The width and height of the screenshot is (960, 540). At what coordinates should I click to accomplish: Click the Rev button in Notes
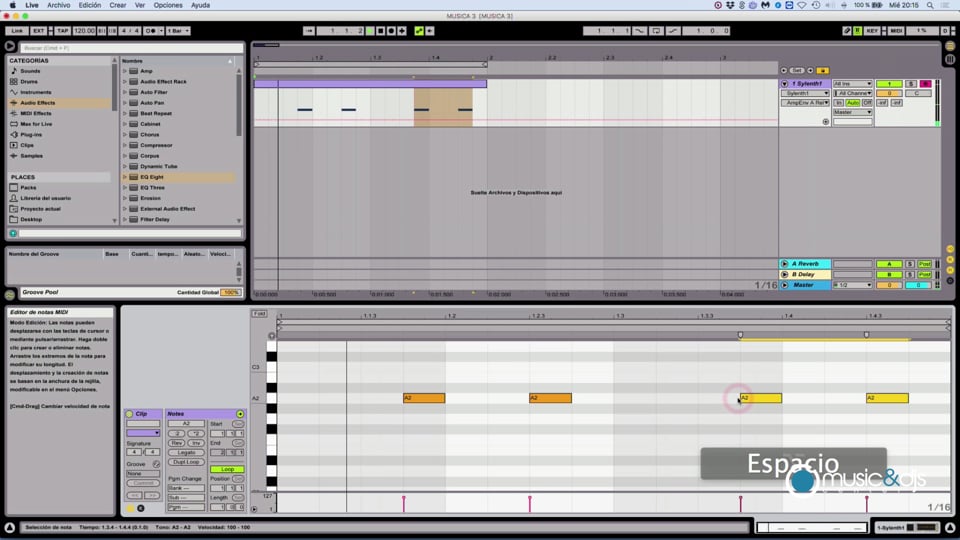pos(177,443)
